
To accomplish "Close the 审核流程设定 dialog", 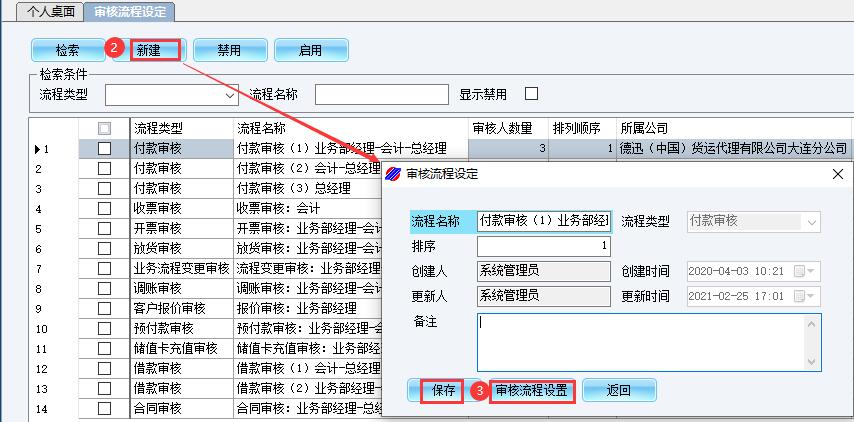I will point(838,174).
